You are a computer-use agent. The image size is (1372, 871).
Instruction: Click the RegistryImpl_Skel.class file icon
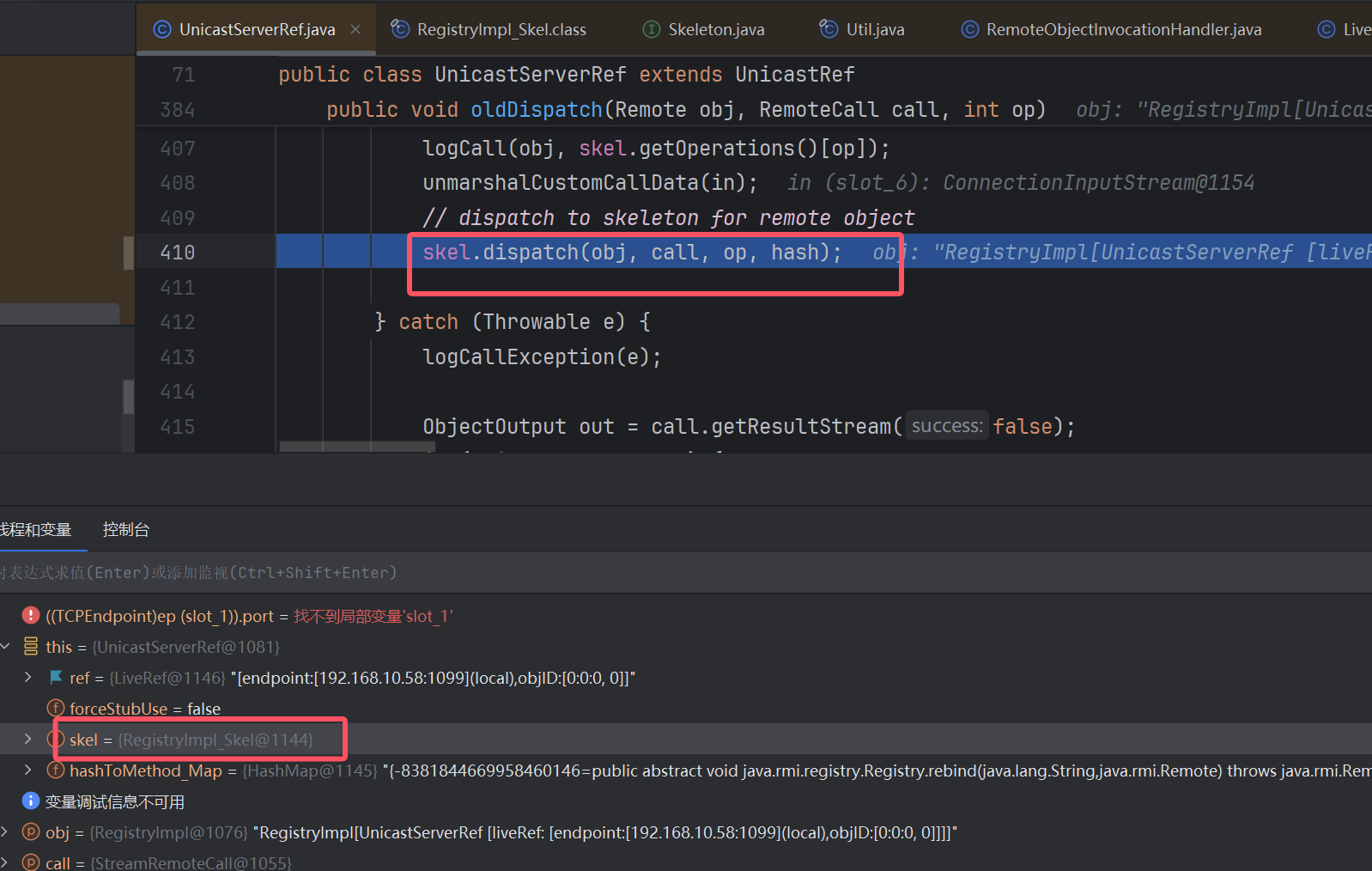click(400, 29)
